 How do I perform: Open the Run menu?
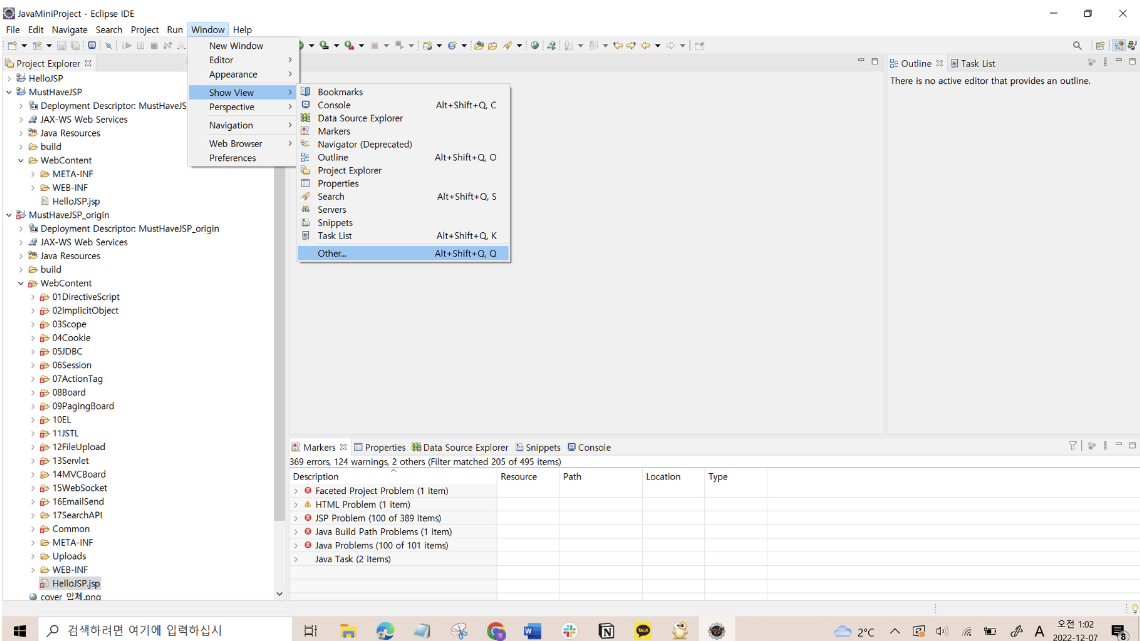click(x=174, y=30)
